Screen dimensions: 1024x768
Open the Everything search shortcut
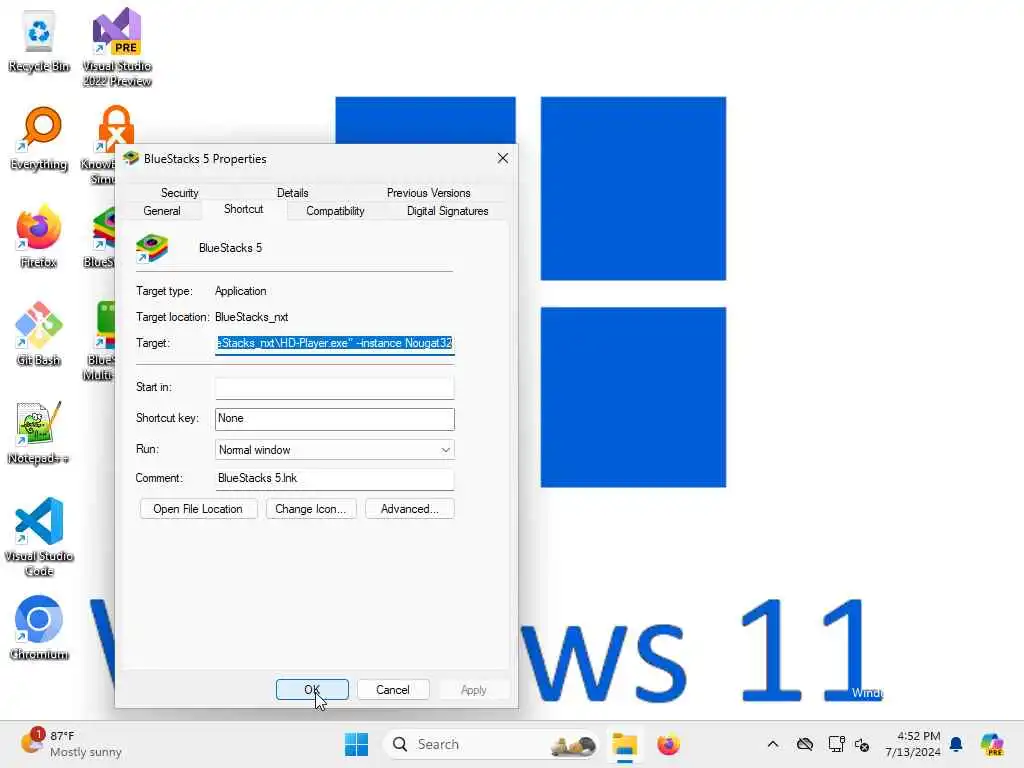pyautogui.click(x=39, y=139)
